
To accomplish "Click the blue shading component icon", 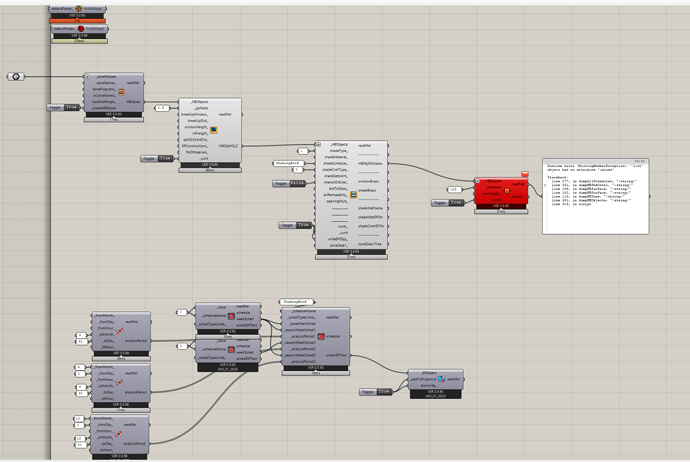I will coord(353,194).
